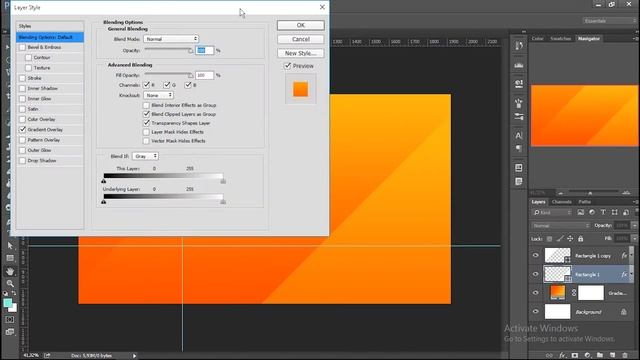Toggle the Preview checkbox
This screenshot has width=640, height=360.
pyautogui.click(x=288, y=66)
